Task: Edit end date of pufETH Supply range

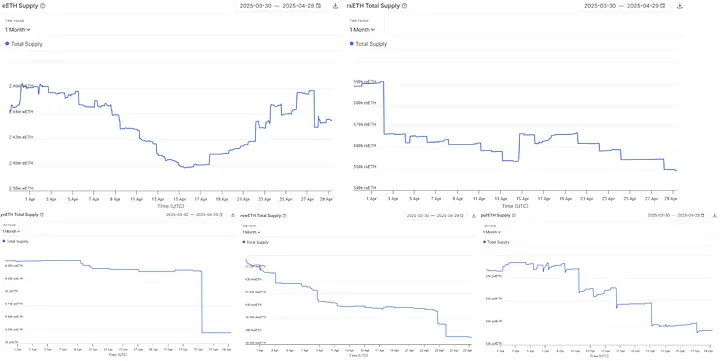Action: coord(689,215)
